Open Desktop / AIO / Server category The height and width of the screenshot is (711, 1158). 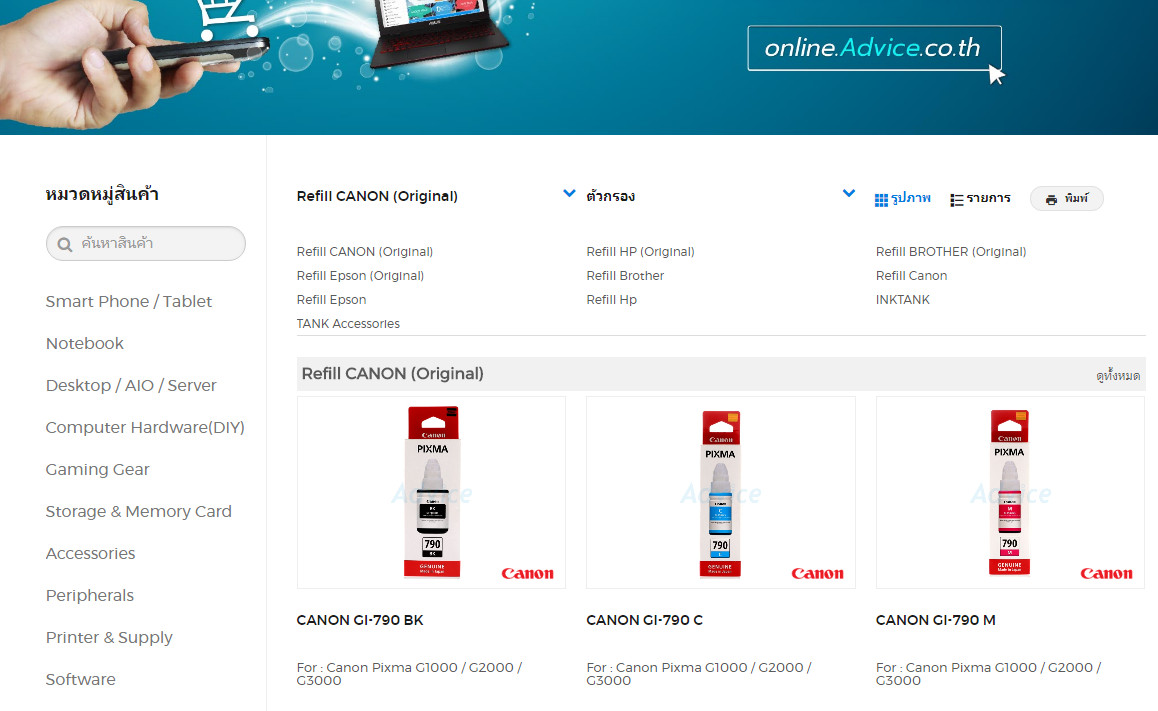pyautogui.click(x=131, y=385)
